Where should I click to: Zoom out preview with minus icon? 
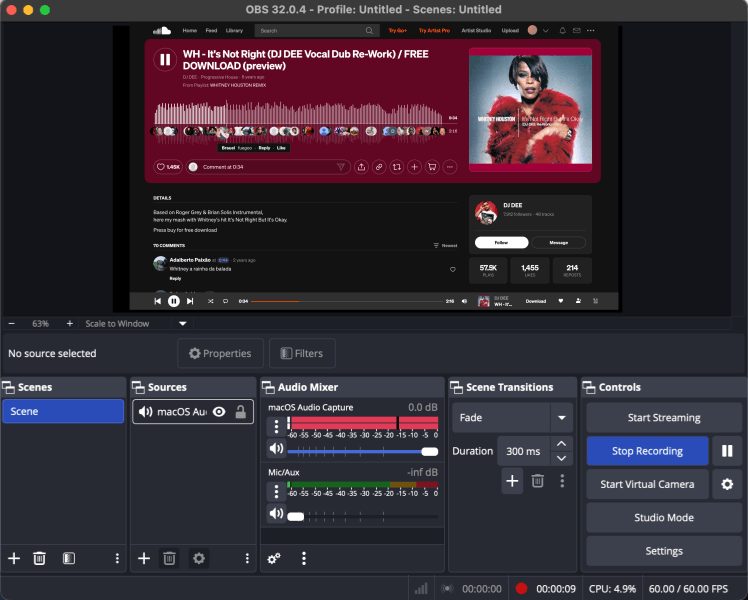coord(12,323)
